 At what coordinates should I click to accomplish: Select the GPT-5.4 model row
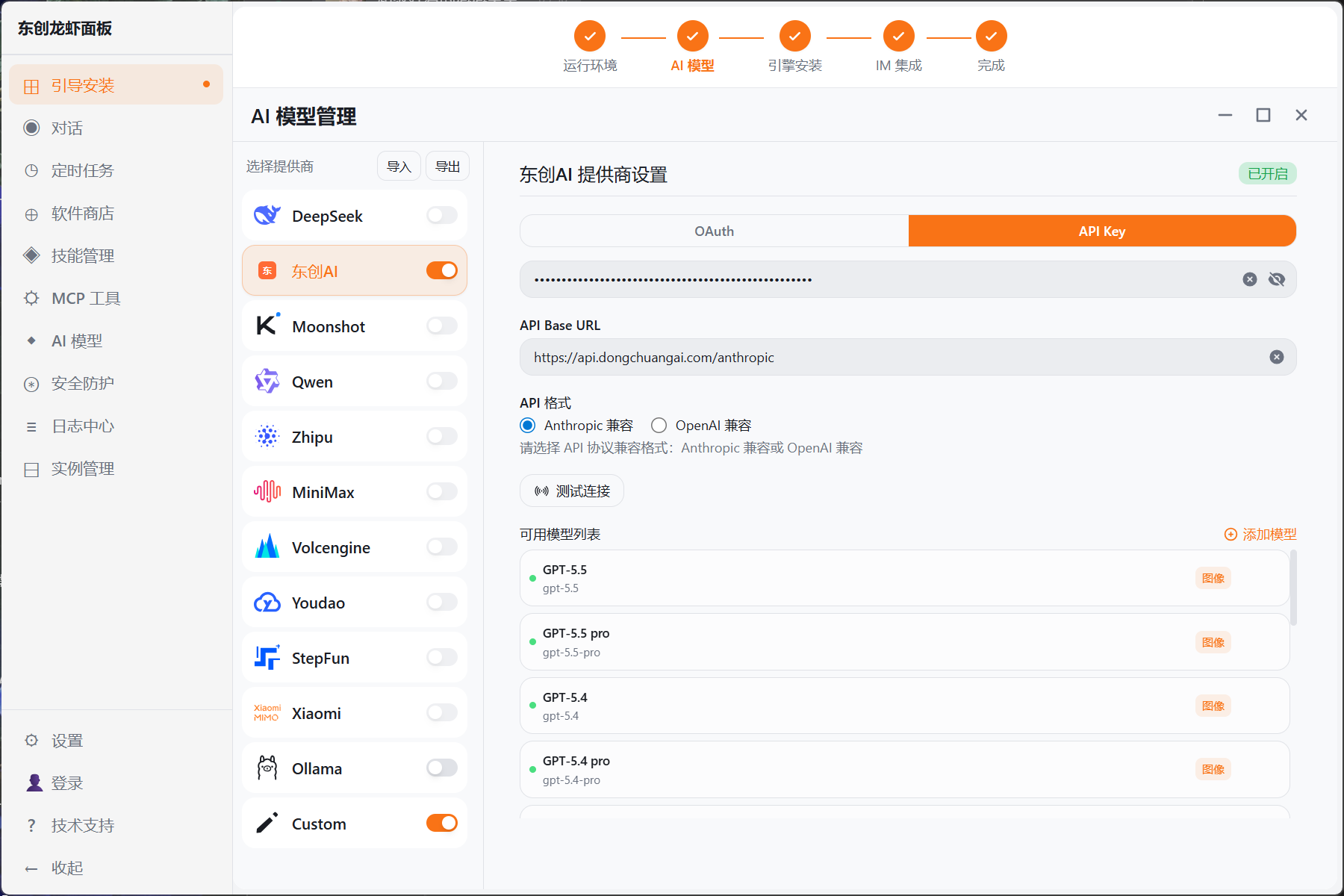pos(905,706)
